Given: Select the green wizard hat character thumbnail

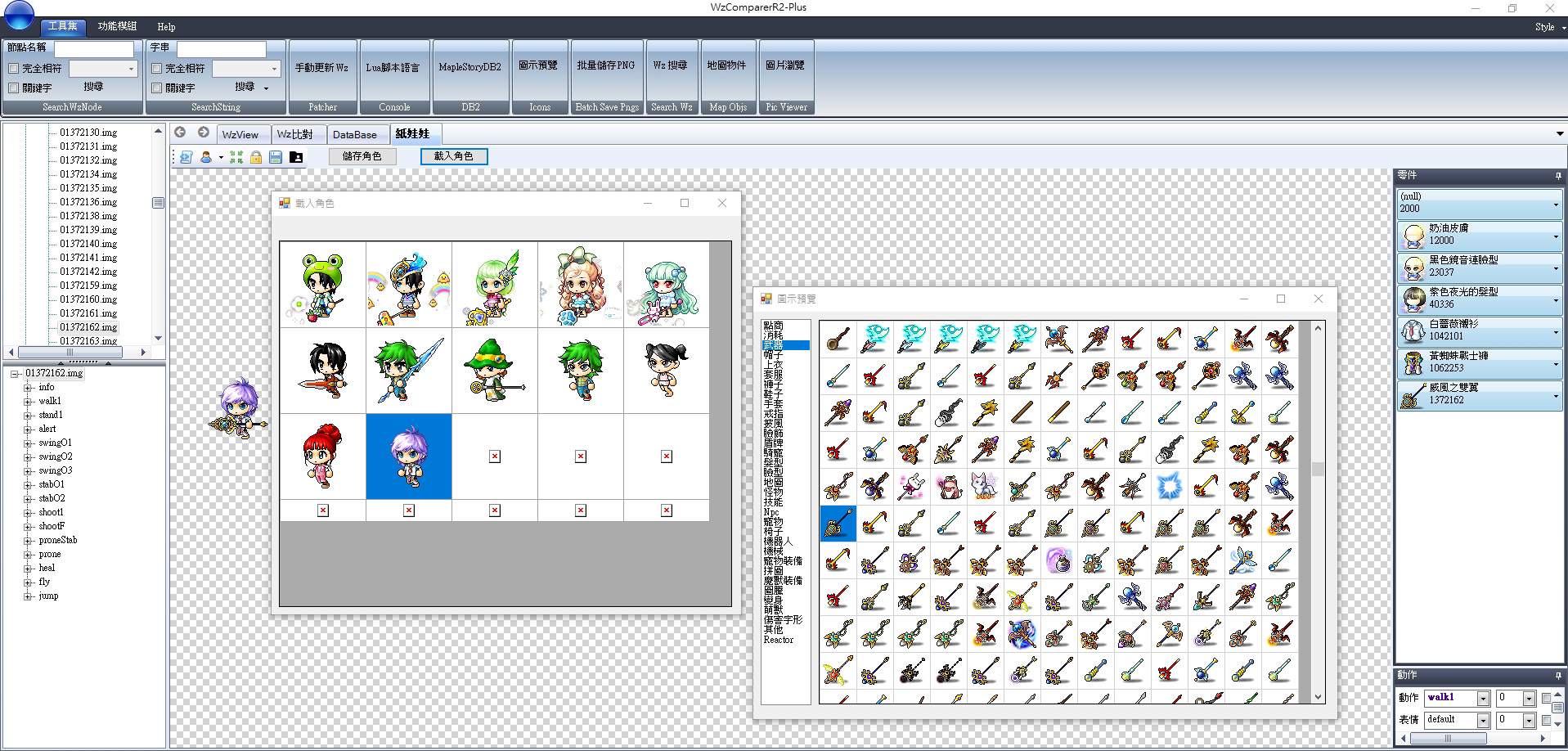Looking at the screenshot, I should click(x=495, y=371).
